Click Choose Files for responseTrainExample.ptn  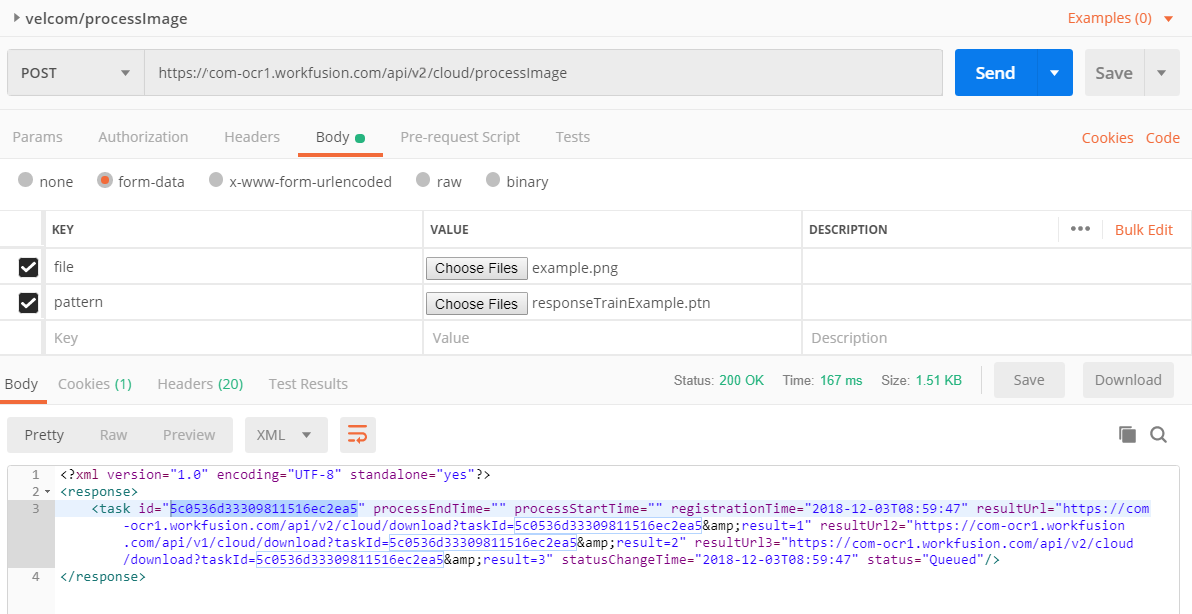pos(476,303)
